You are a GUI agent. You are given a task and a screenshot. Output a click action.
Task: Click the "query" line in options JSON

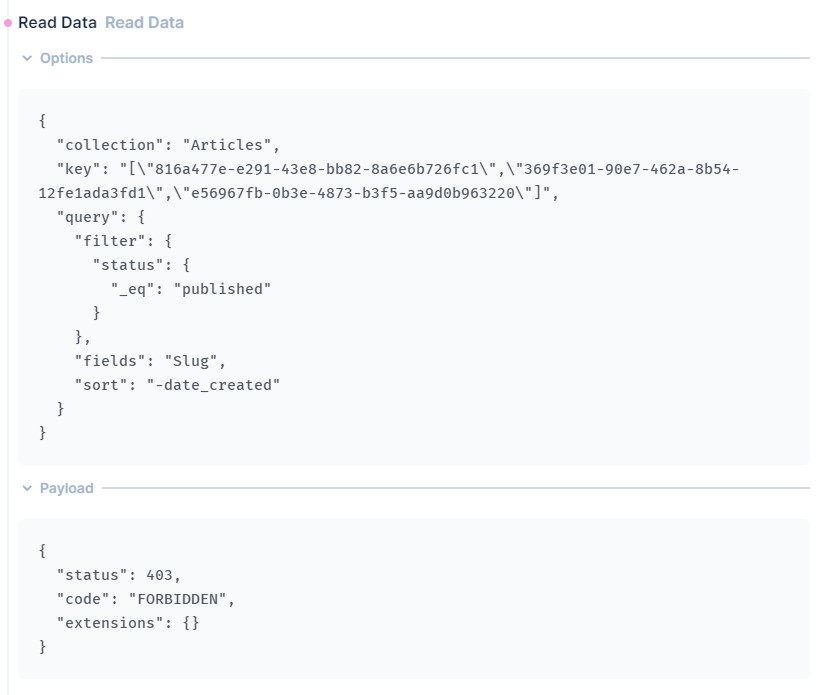pos(101,217)
